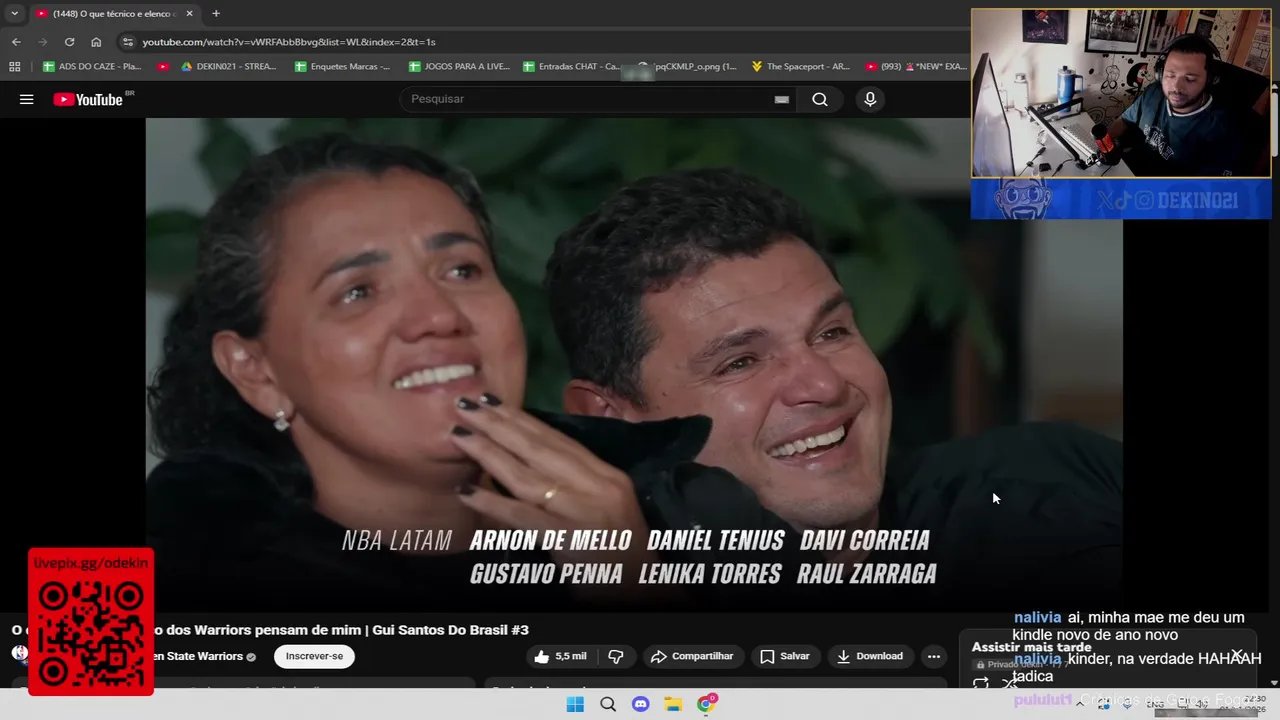The image size is (1280, 720).
Task: Save the video with Salvar
Action: tap(785, 656)
